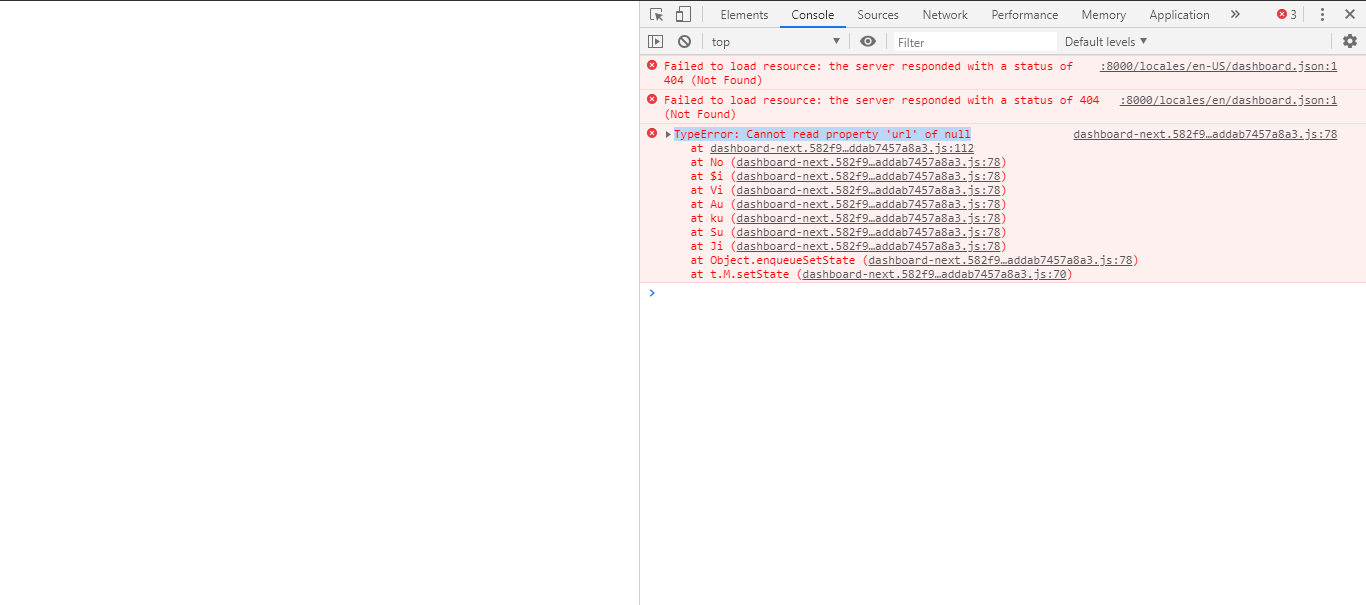Open the t.M.setState stack frame link
Viewport: 1366px width, 605px height.
934,274
